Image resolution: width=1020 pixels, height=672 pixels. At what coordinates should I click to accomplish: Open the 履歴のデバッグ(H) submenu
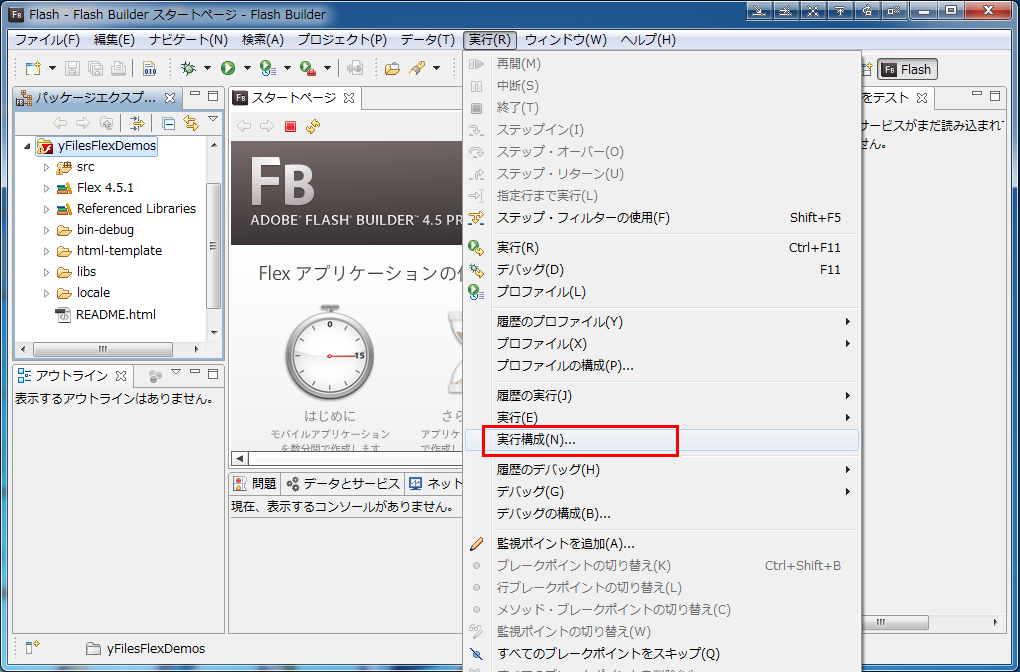pyautogui.click(x=662, y=470)
